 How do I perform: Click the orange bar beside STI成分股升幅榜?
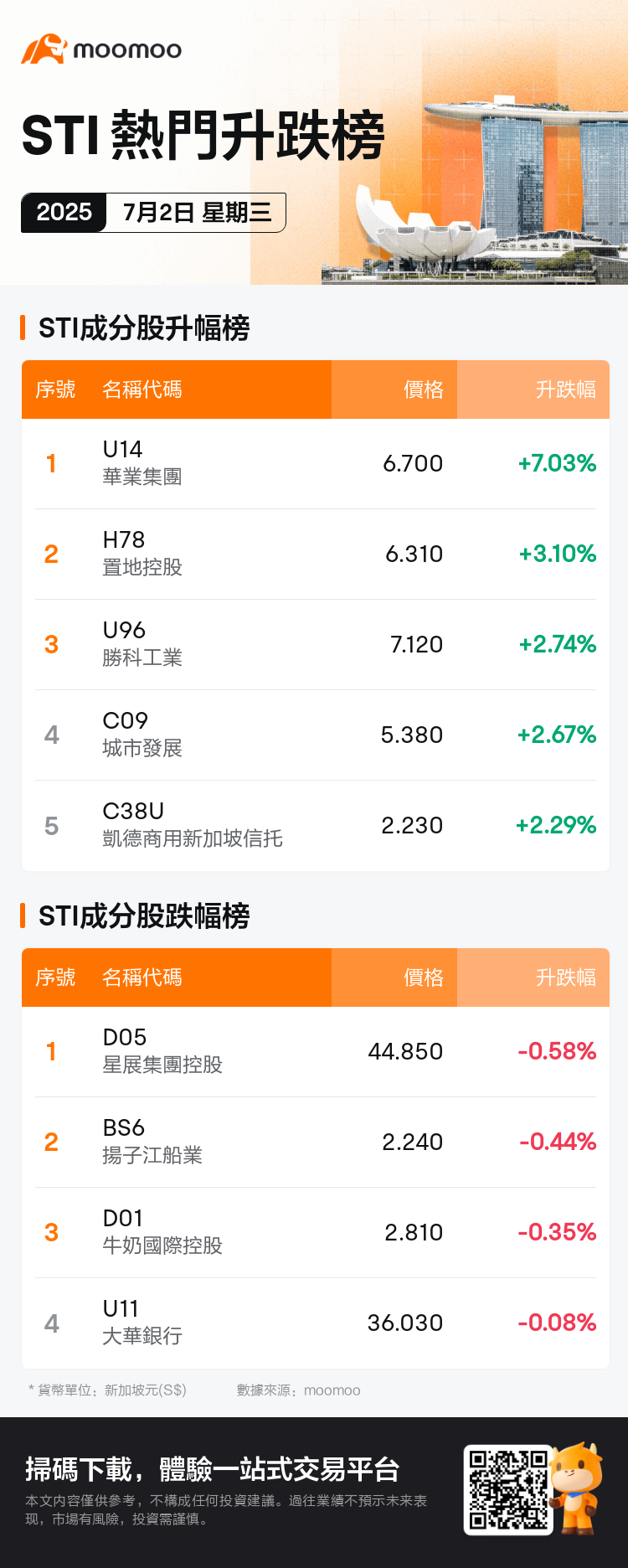coord(23,328)
